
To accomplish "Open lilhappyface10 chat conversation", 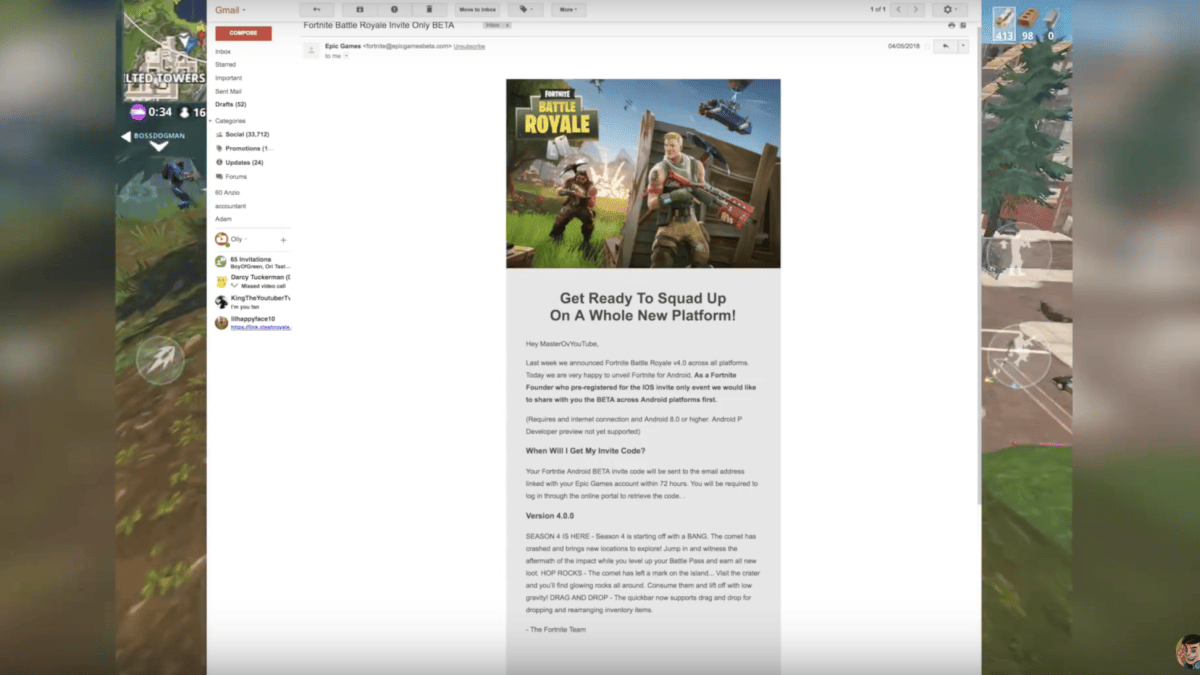I will click(253, 322).
